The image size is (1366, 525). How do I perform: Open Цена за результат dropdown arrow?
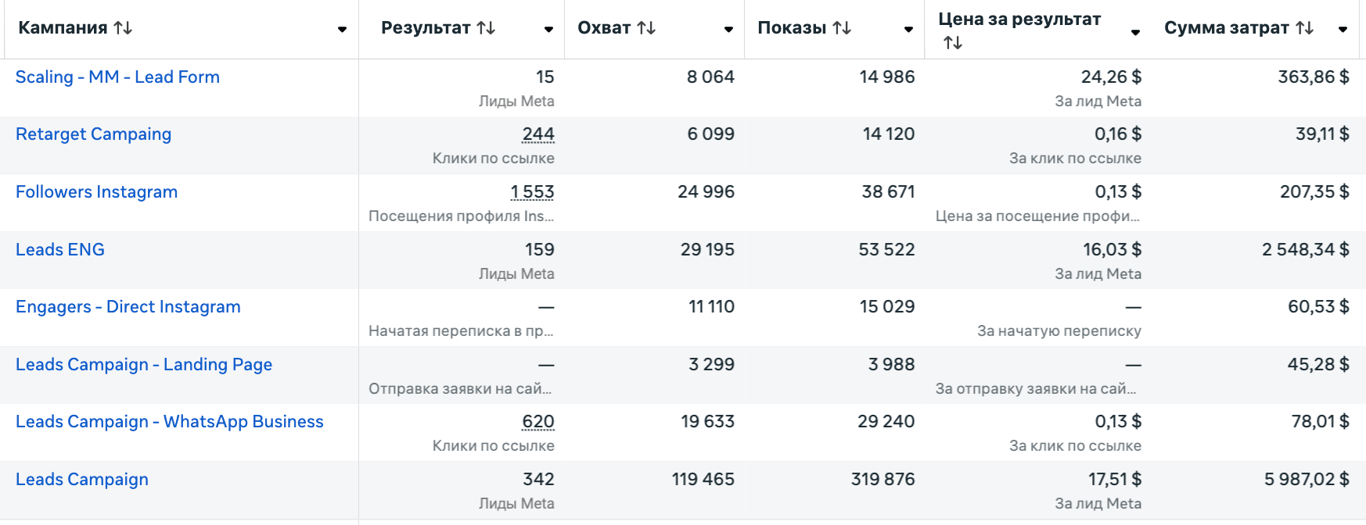tap(1135, 33)
